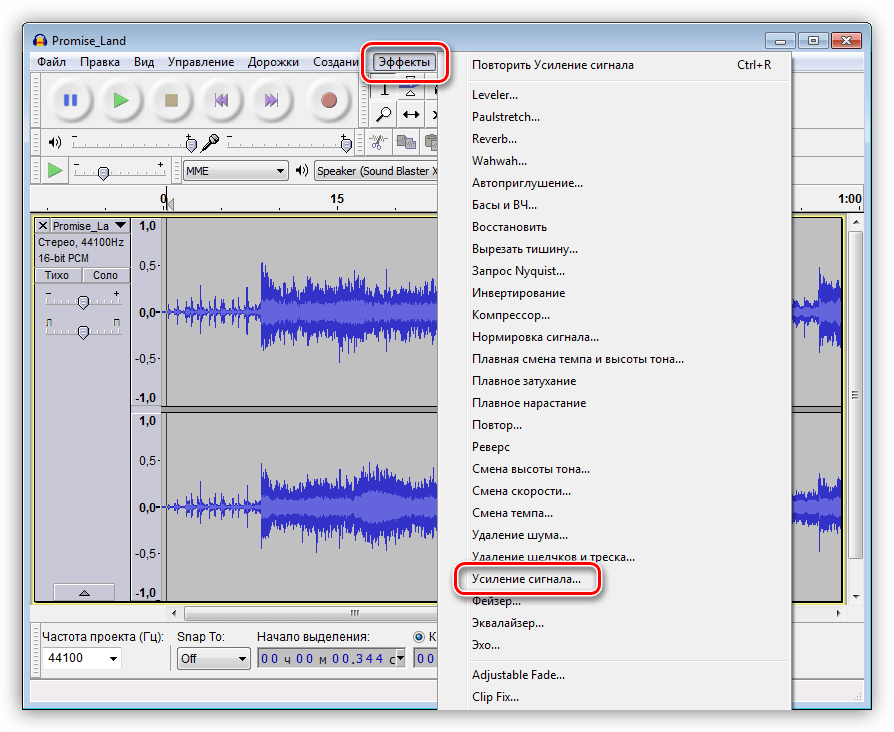Screen dimensions: 894x732
Task: Select the radio button beside selection start
Action: pyautogui.click(x=419, y=636)
